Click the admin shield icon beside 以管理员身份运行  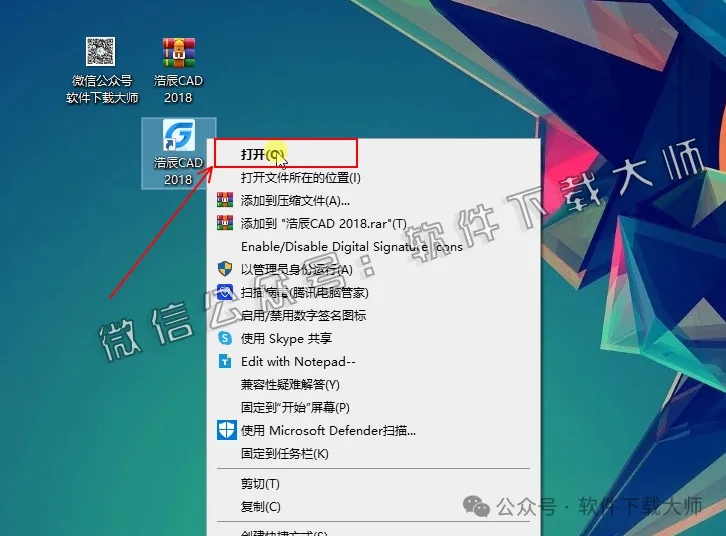(225, 269)
